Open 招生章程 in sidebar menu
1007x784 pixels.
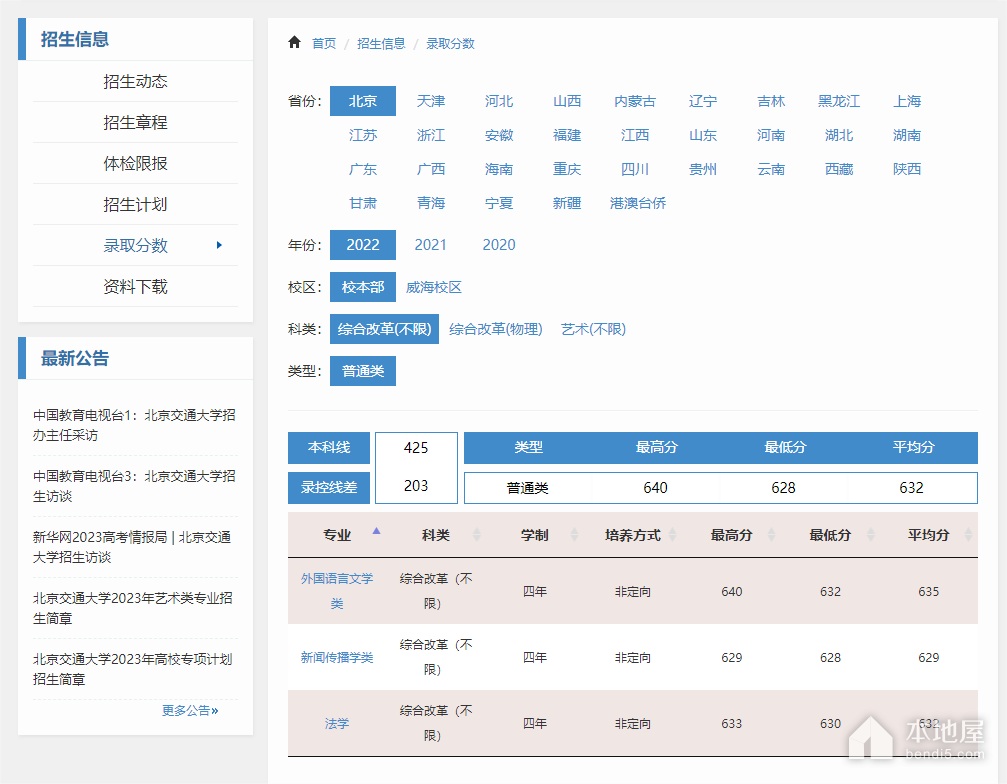click(x=136, y=123)
